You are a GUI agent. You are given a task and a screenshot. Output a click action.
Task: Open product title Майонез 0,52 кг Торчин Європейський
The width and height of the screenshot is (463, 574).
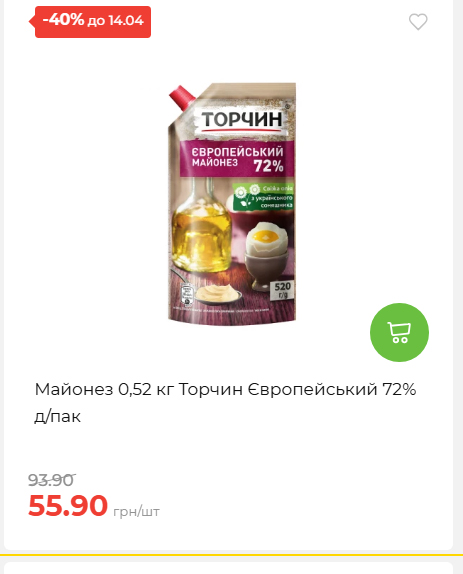pyautogui.click(x=225, y=402)
